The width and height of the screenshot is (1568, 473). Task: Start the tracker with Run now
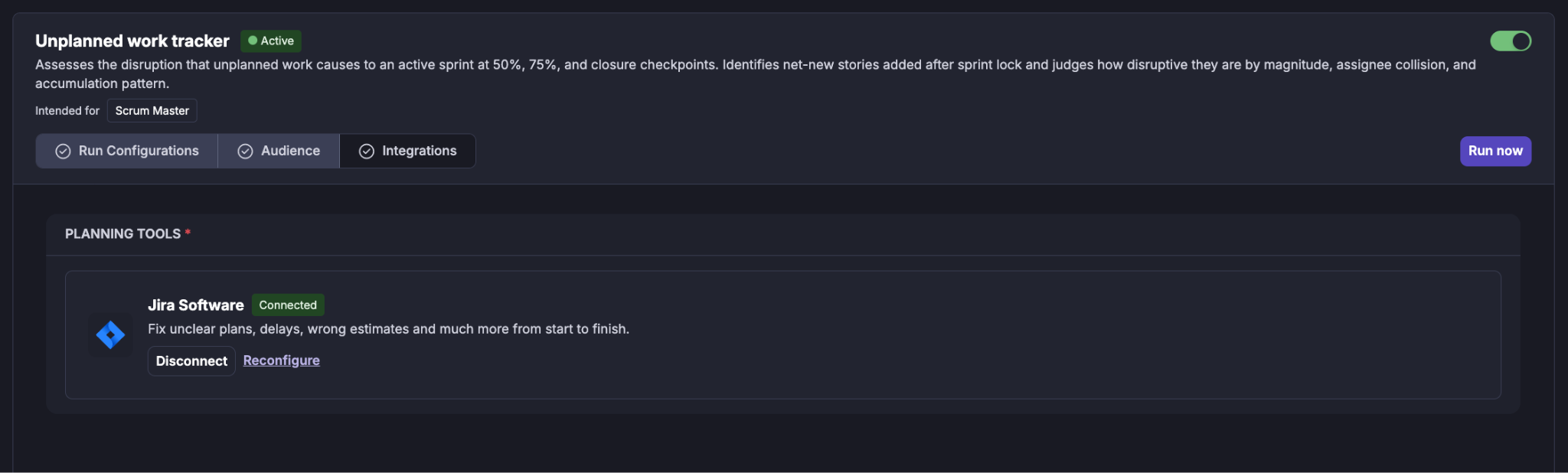coord(1495,151)
